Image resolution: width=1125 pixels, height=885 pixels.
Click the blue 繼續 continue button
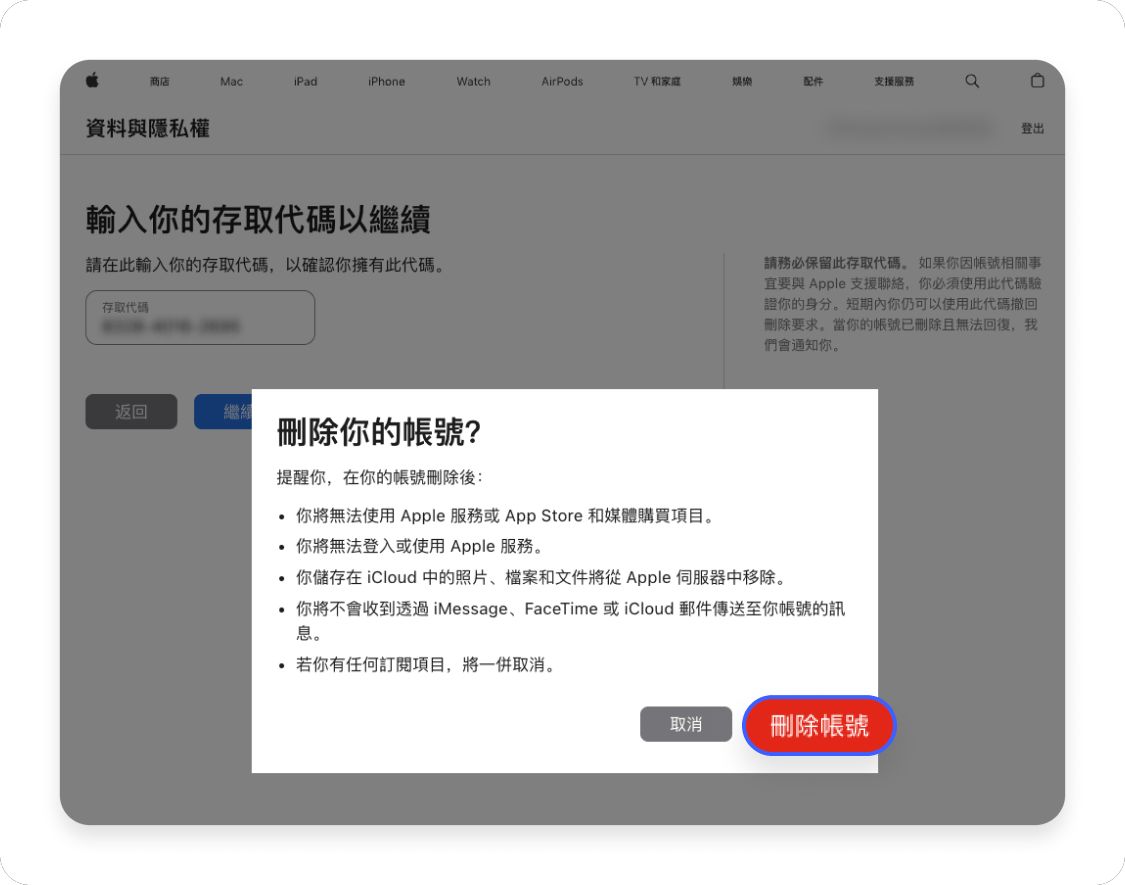223,411
